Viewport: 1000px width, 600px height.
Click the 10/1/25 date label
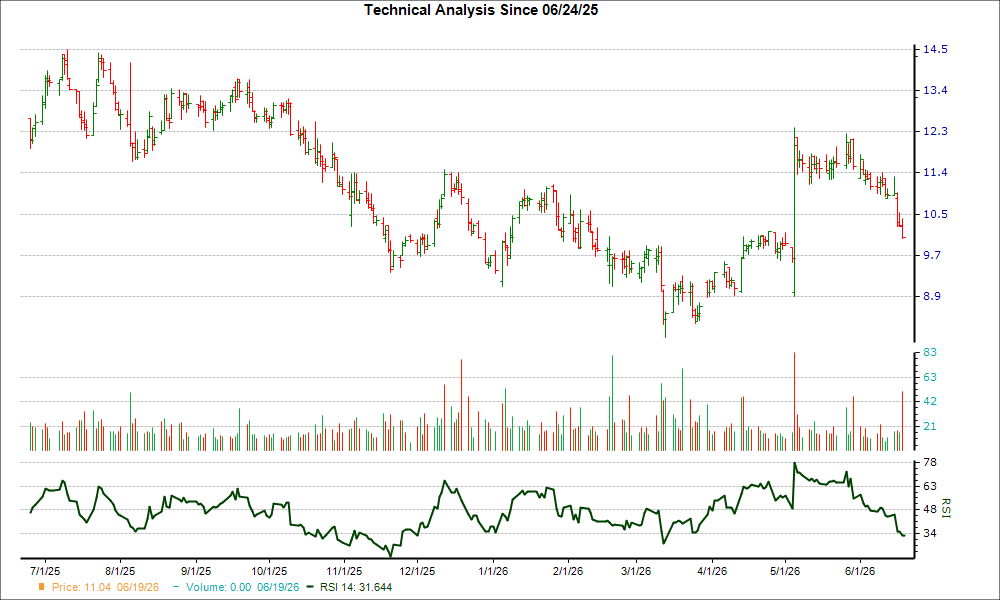[x=269, y=571]
